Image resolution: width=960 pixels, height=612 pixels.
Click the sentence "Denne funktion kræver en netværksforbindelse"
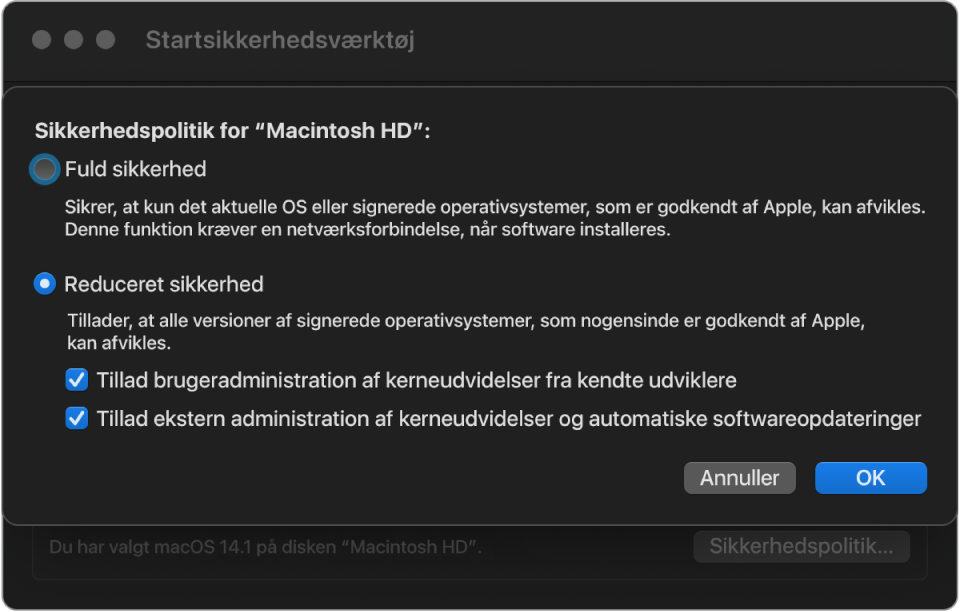tap(366, 230)
